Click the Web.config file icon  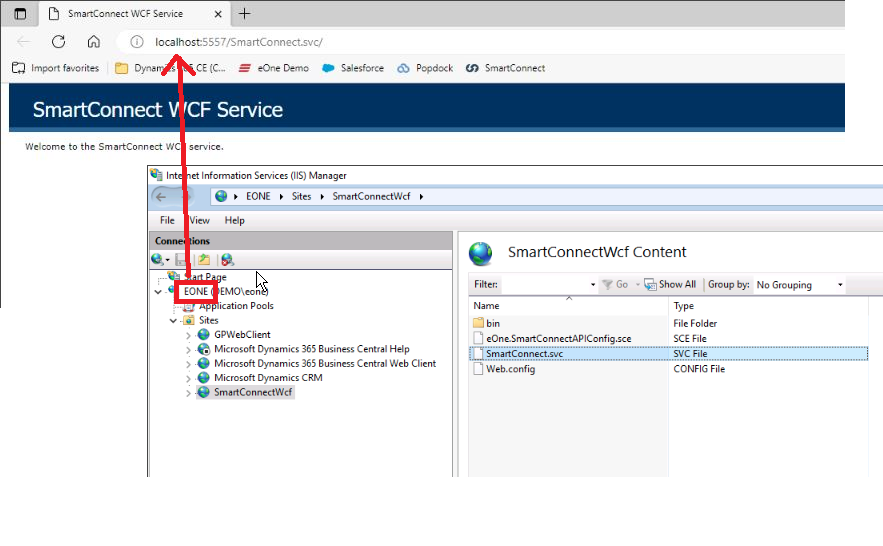pos(478,369)
